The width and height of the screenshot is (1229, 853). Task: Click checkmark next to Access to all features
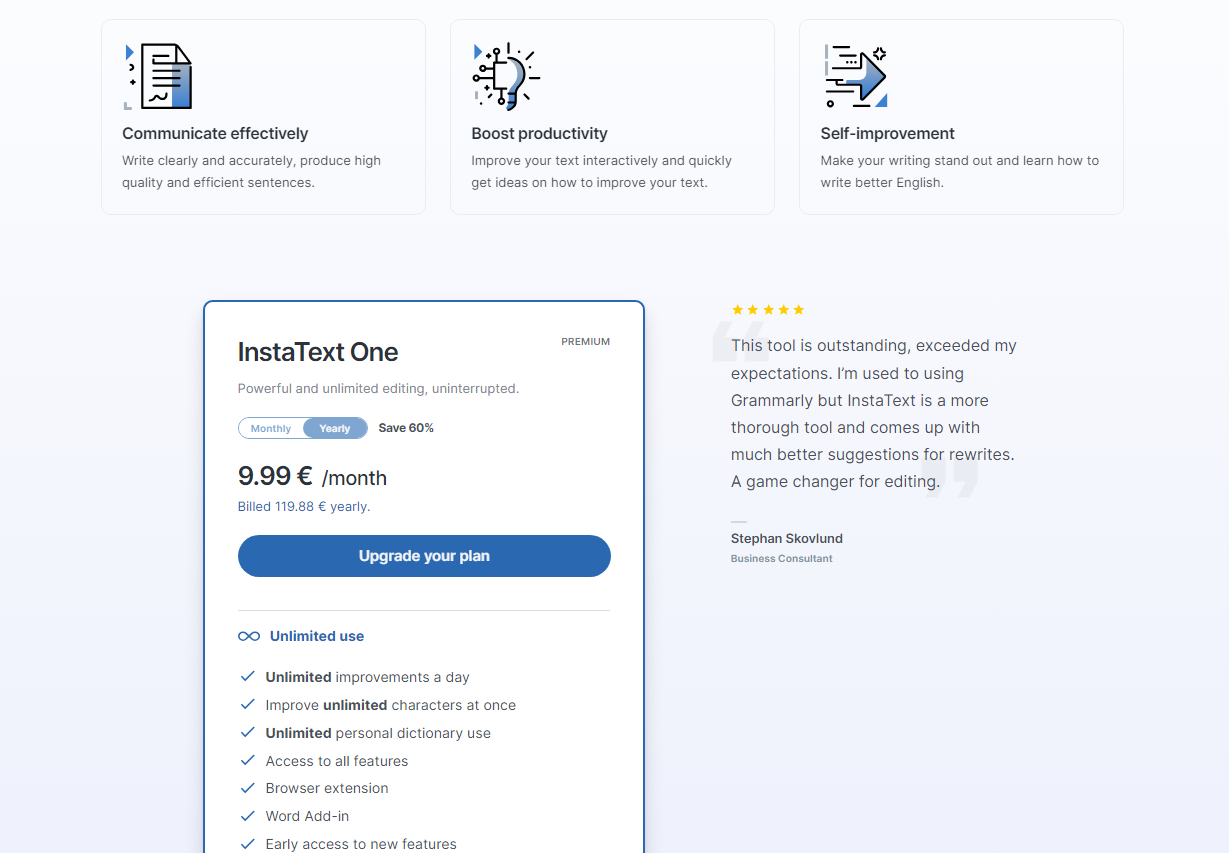pos(248,761)
